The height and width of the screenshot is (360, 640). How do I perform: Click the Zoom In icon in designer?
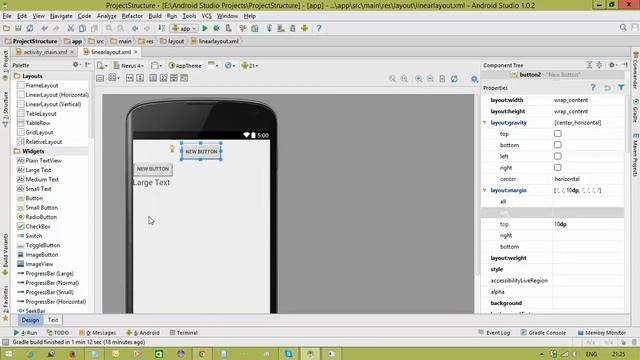(x=418, y=79)
